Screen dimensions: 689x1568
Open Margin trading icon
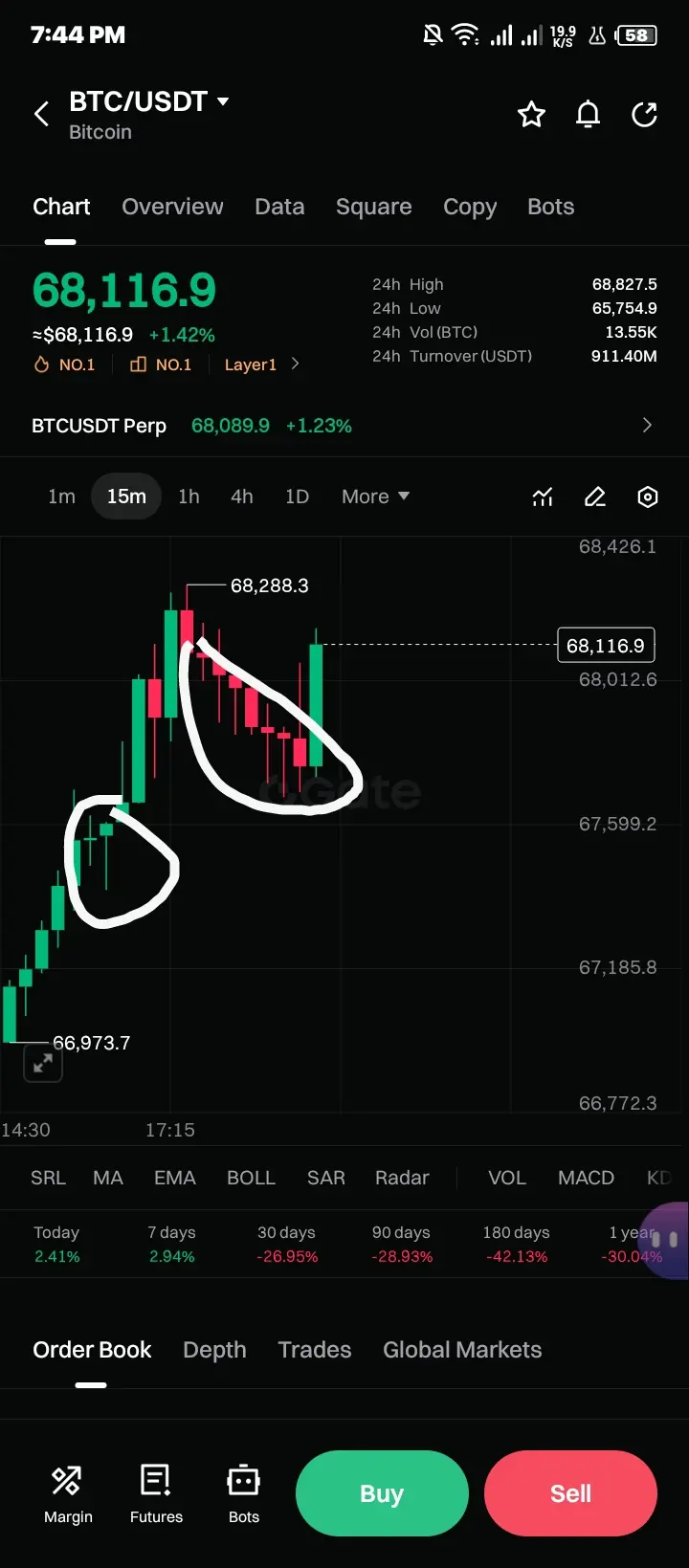pos(68,1493)
